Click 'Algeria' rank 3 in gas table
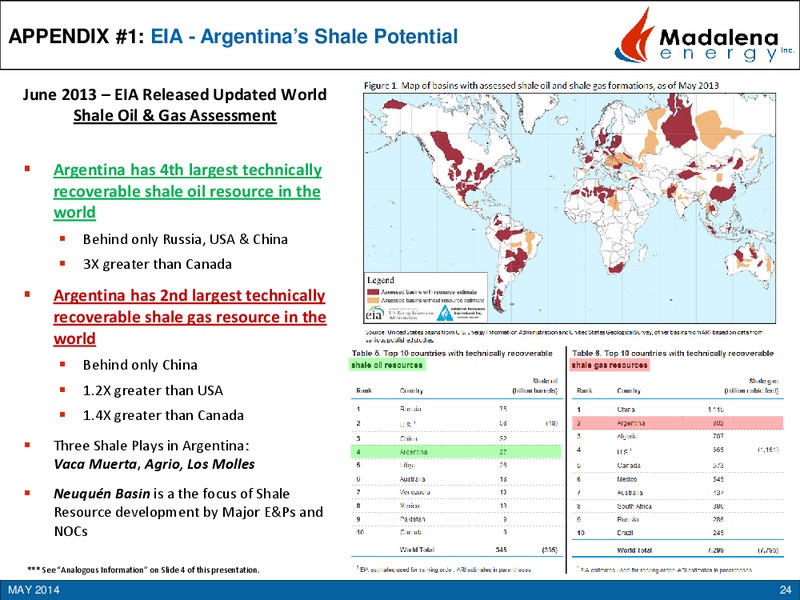This screenshot has height=600, width=800. click(x=627, y=437)
